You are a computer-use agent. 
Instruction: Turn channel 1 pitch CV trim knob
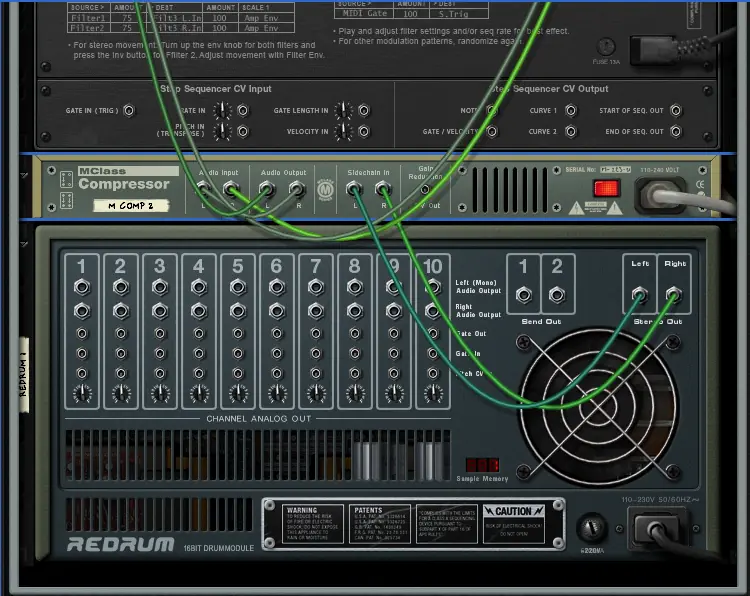[x=82, y=393]
